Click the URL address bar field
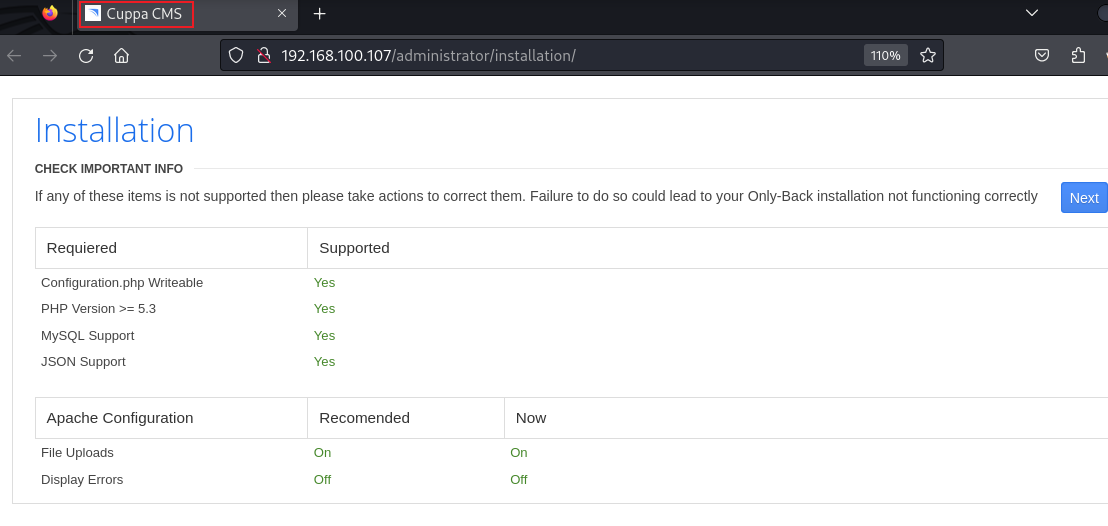 click(x=600, y=56)
